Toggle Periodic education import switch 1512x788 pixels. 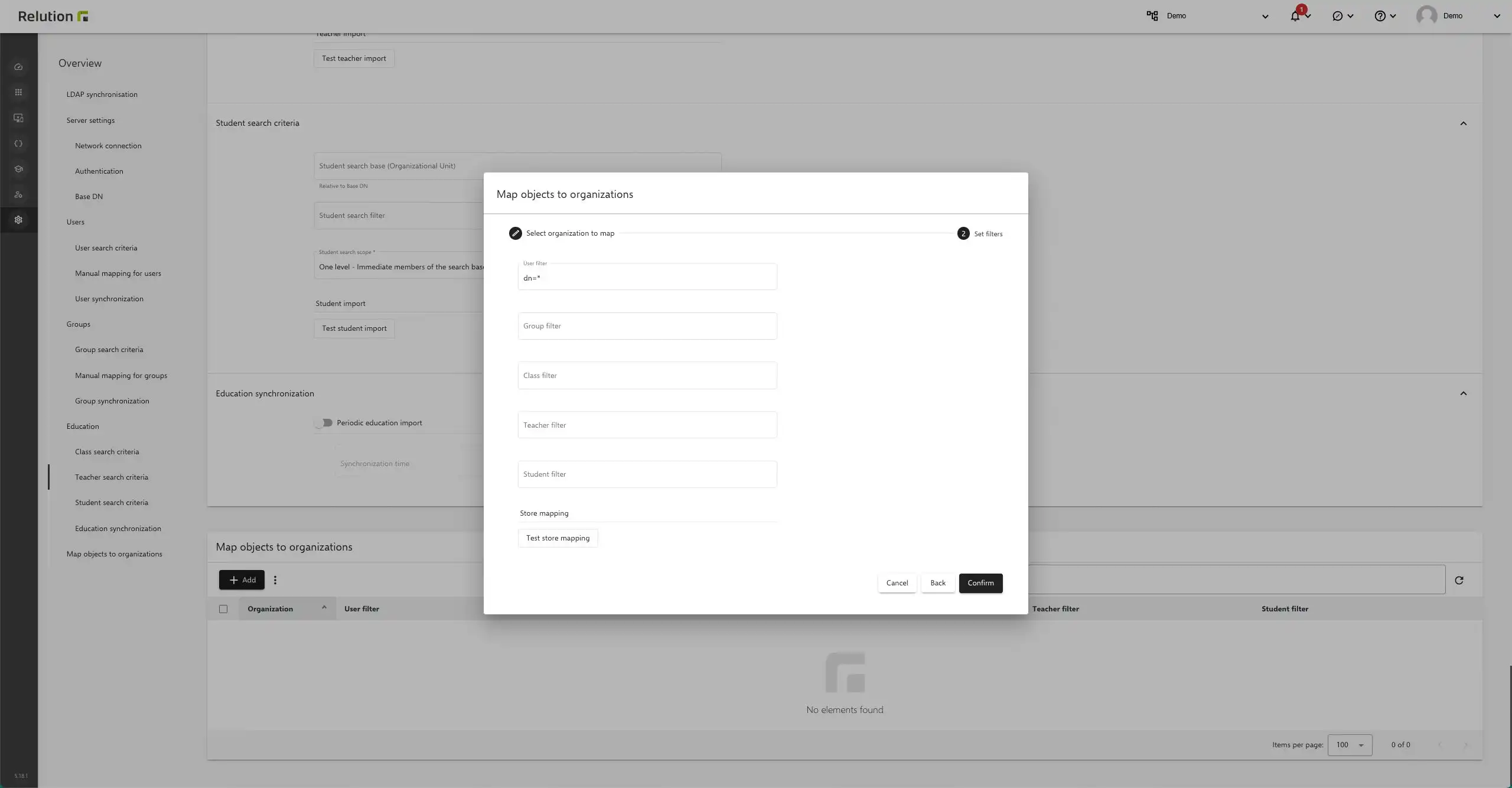pyautogui.click(x=324, y=423)
